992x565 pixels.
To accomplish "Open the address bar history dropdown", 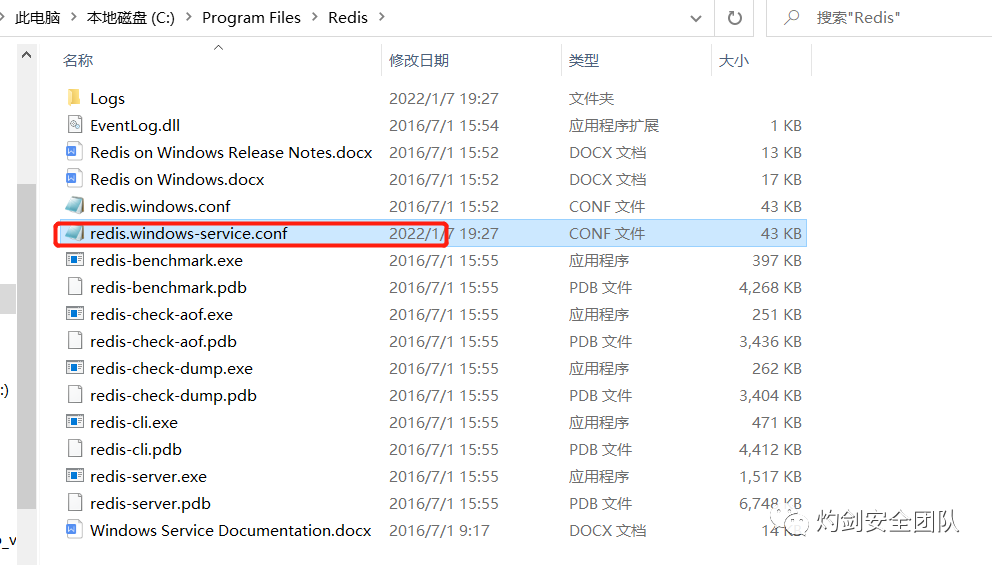I will tap(696, 18).
